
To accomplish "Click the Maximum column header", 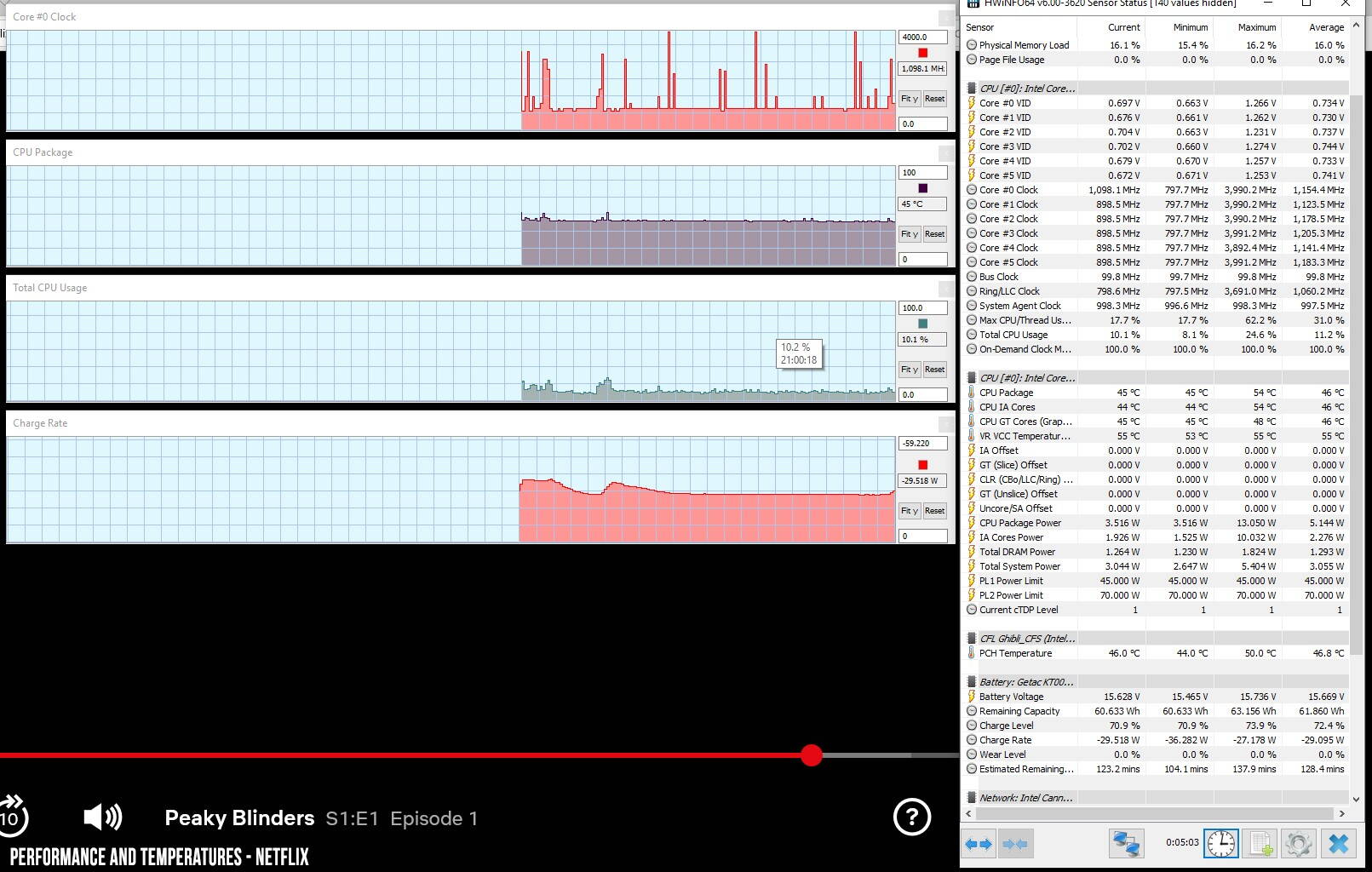I will click(1247, 27).
